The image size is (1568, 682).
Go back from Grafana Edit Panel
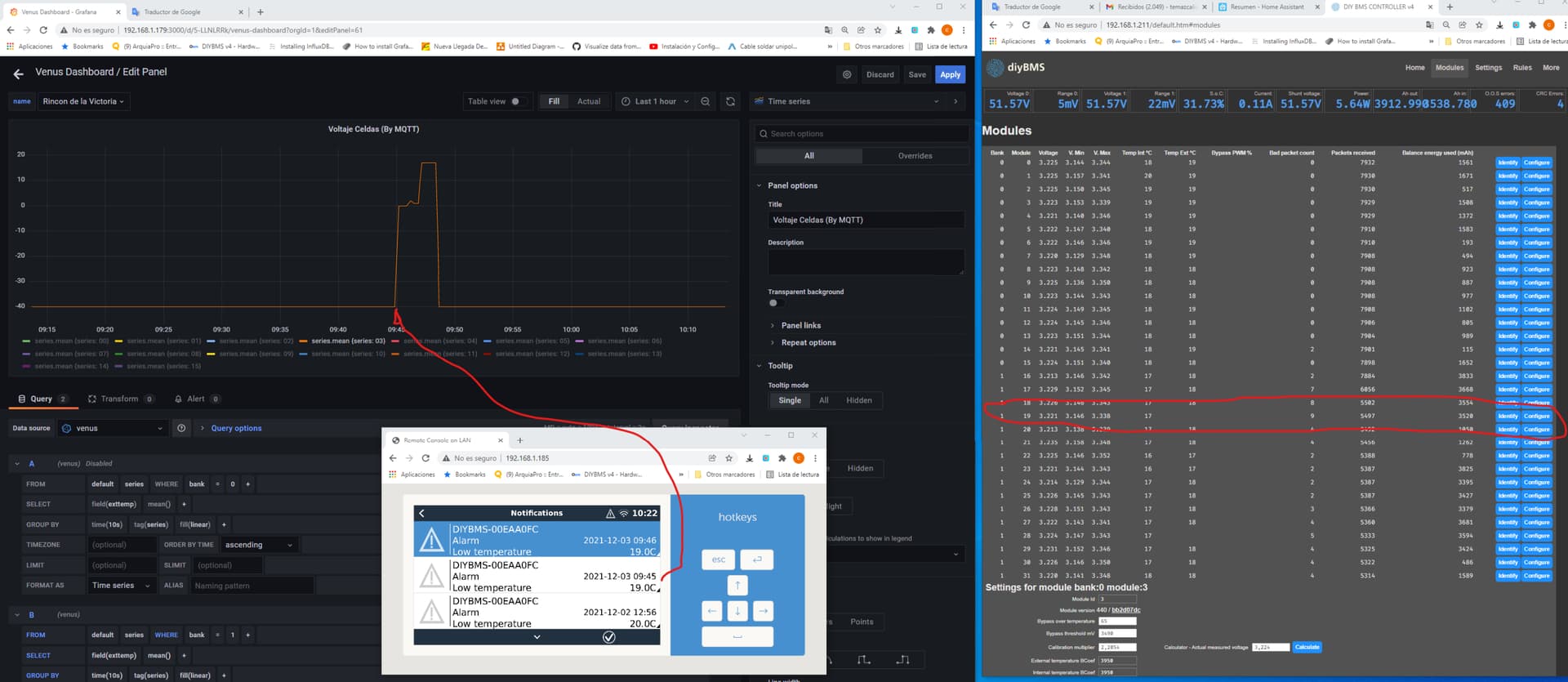click(19, 74)
